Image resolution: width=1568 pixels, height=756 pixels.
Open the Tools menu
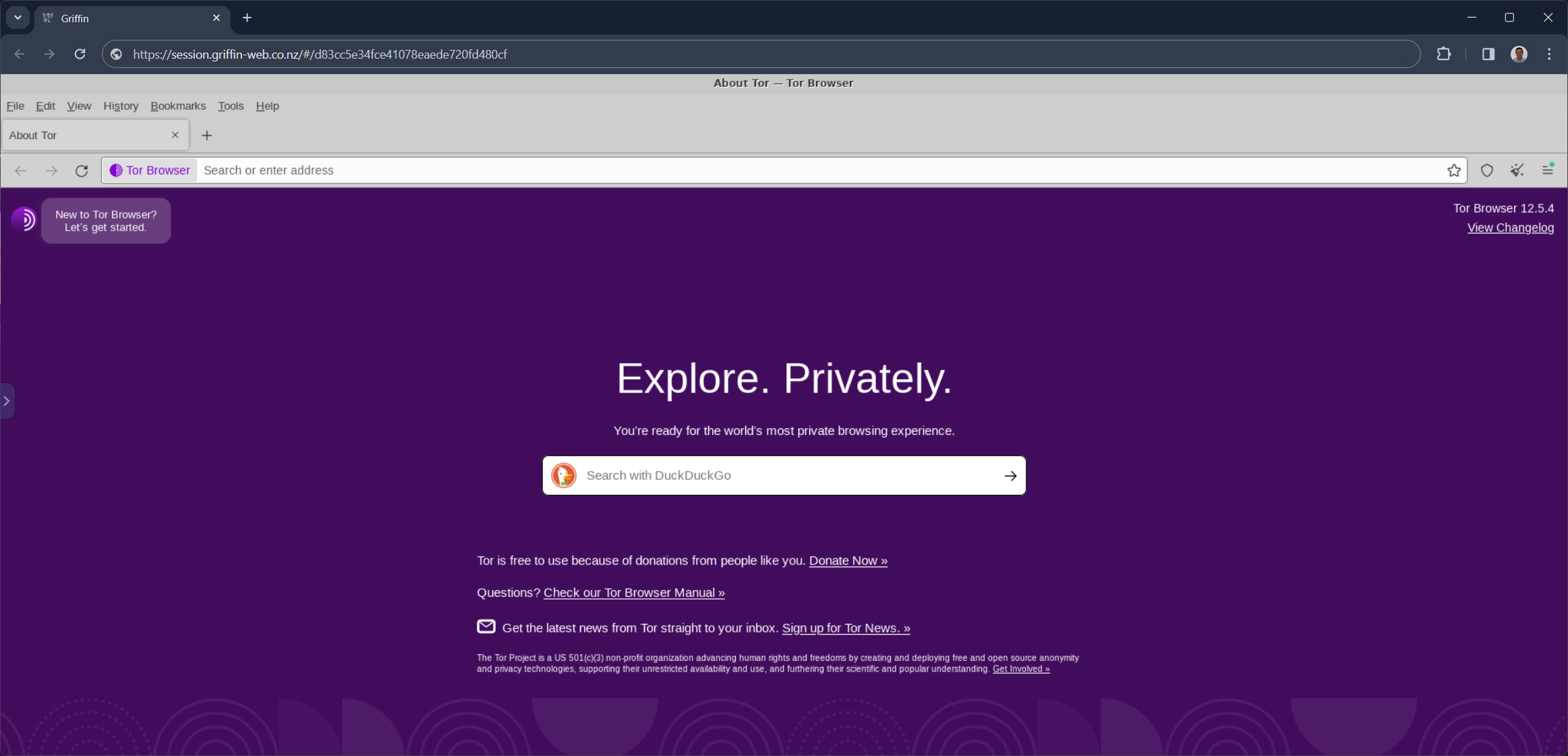[x=231, y=106]
